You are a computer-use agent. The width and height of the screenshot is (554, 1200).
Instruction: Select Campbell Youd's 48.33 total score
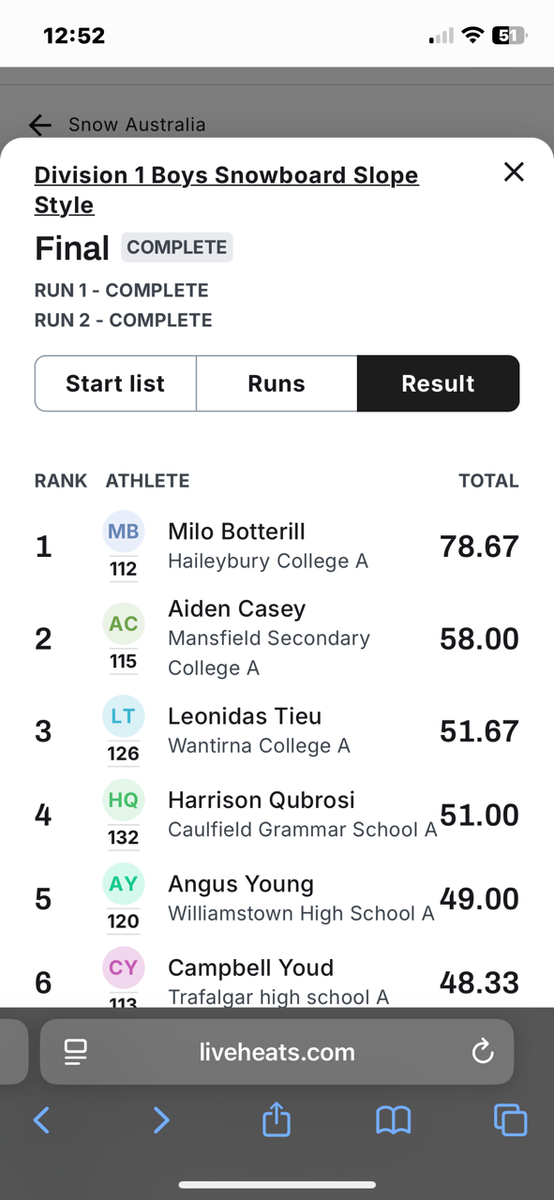[x=479, y=983]
